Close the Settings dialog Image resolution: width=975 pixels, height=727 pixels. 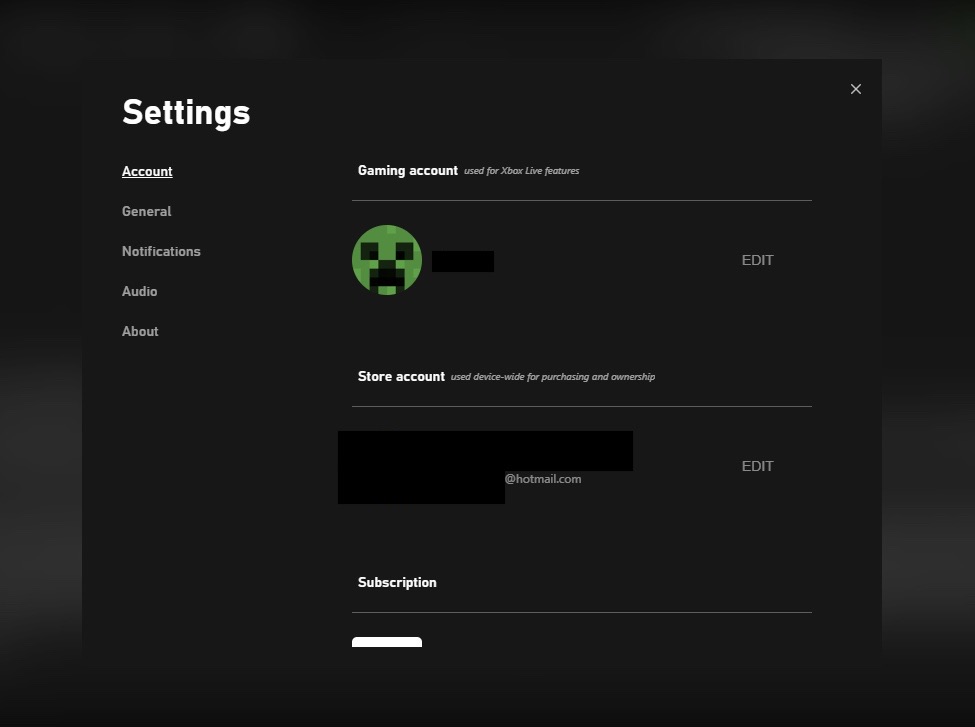pyautogui.click(x=856, y=89)
